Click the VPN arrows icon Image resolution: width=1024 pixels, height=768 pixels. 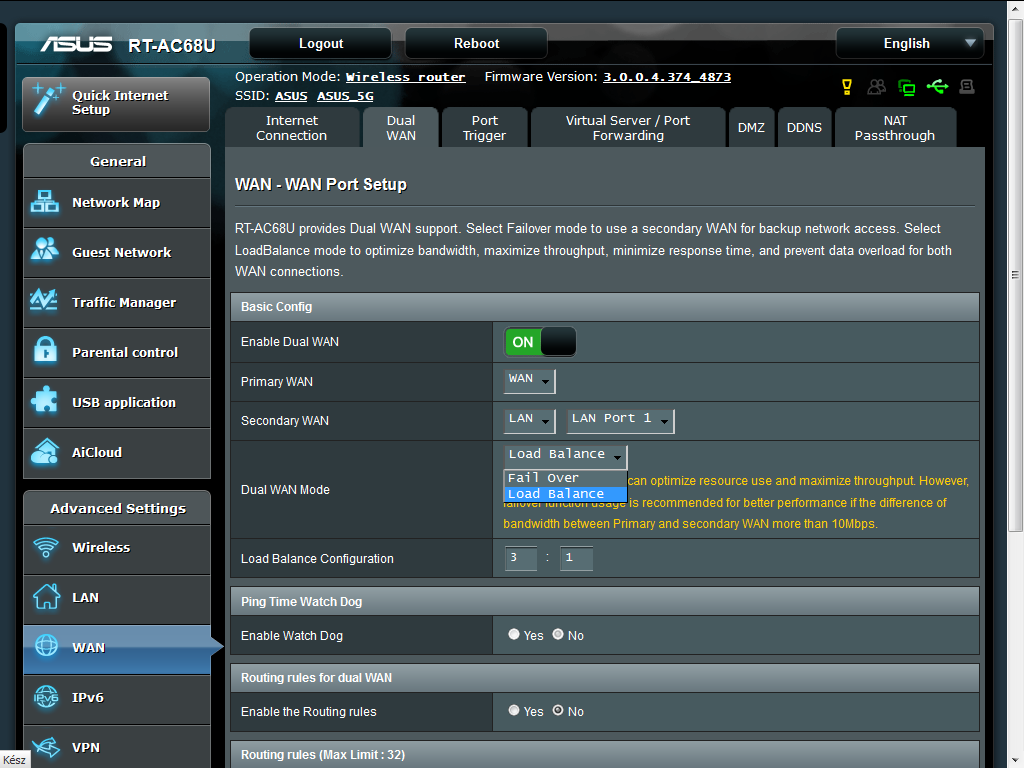point(46,746)
